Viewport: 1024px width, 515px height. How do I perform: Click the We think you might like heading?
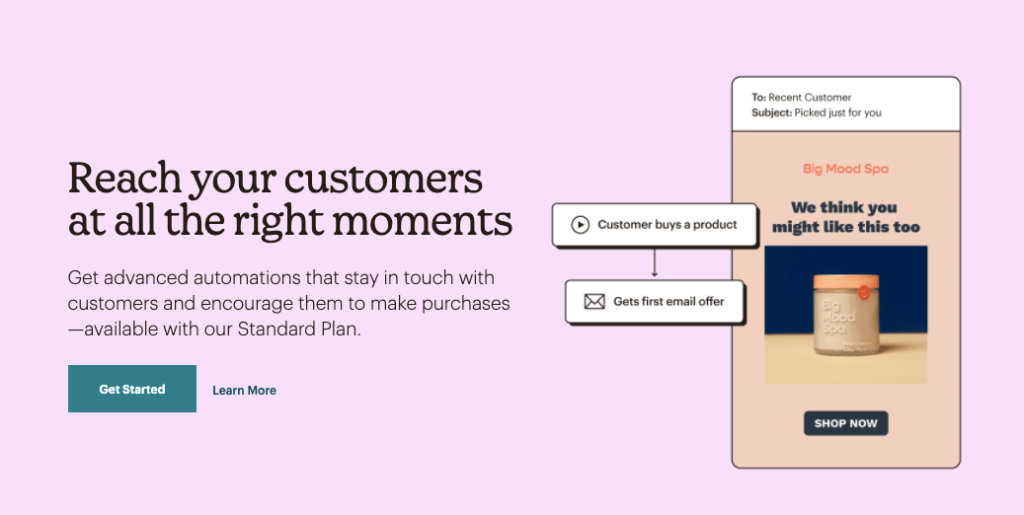846,217
